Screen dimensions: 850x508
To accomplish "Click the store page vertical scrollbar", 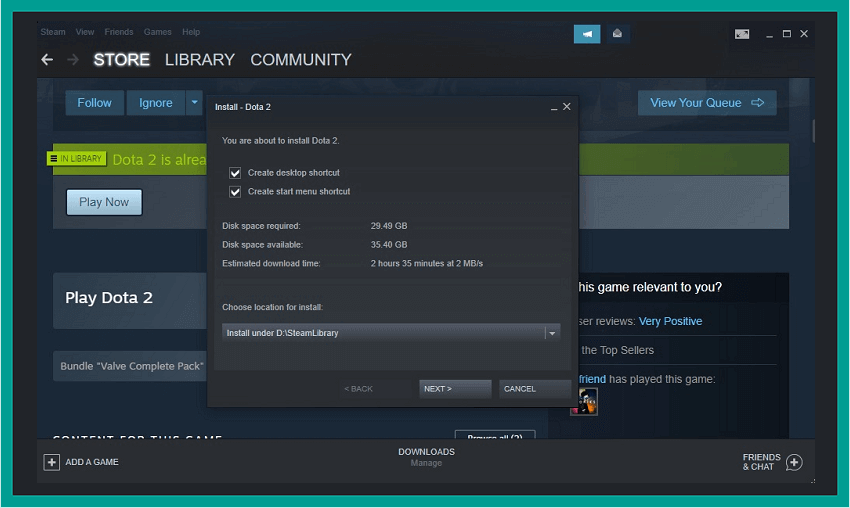I will [x=813, y=131].
